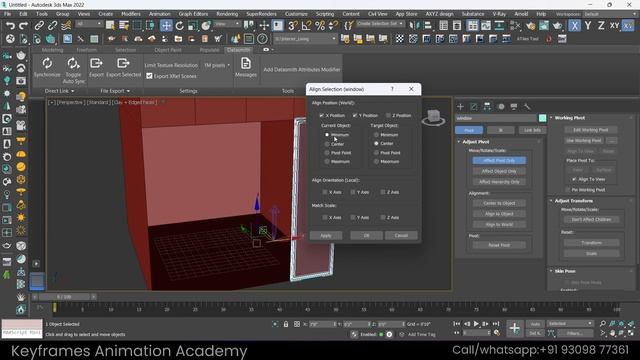
Task: Select Target Object Center radio button
Action: tap(376, 144)
